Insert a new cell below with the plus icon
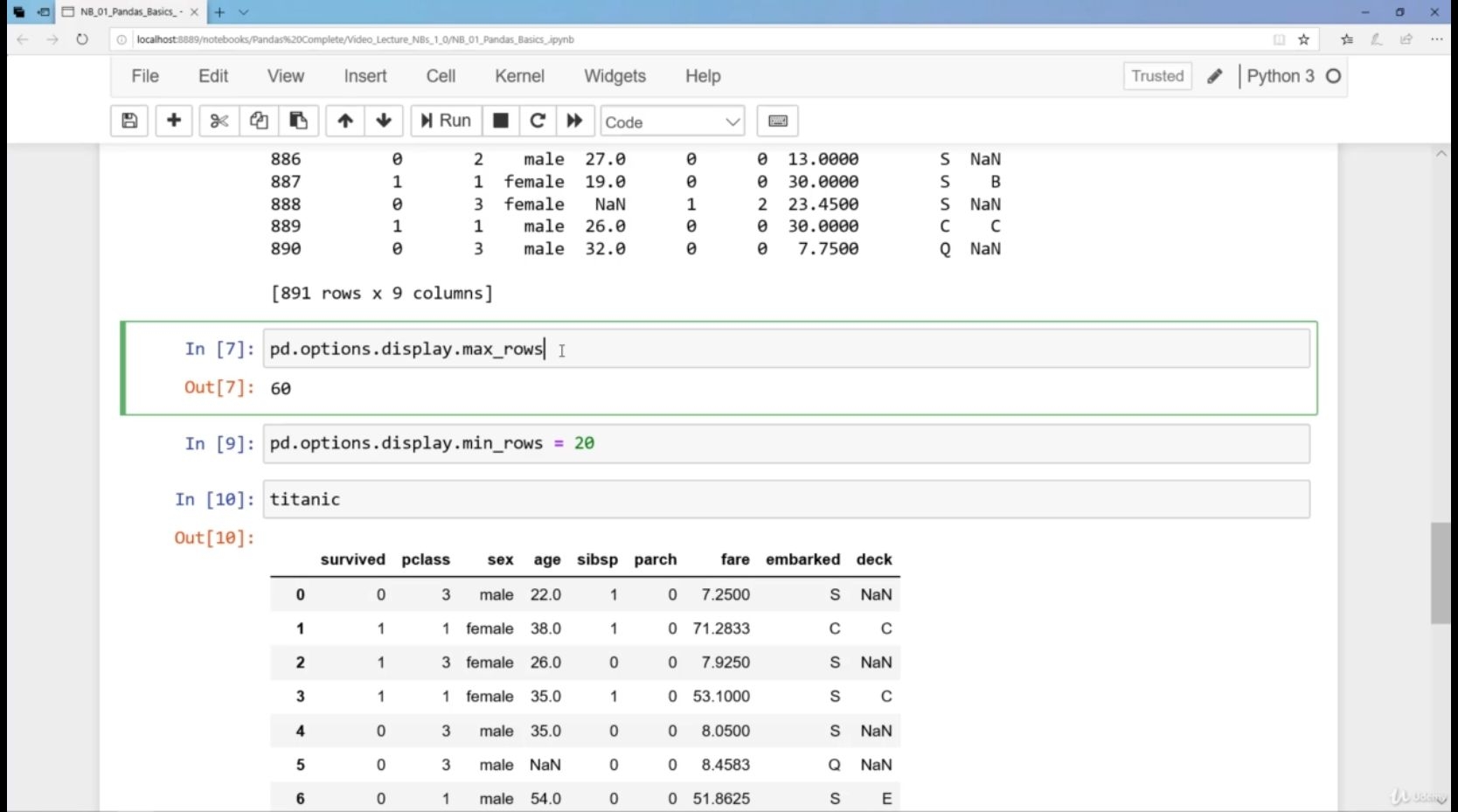Viewport: 1458px width, 812px height. coord(174,121)
